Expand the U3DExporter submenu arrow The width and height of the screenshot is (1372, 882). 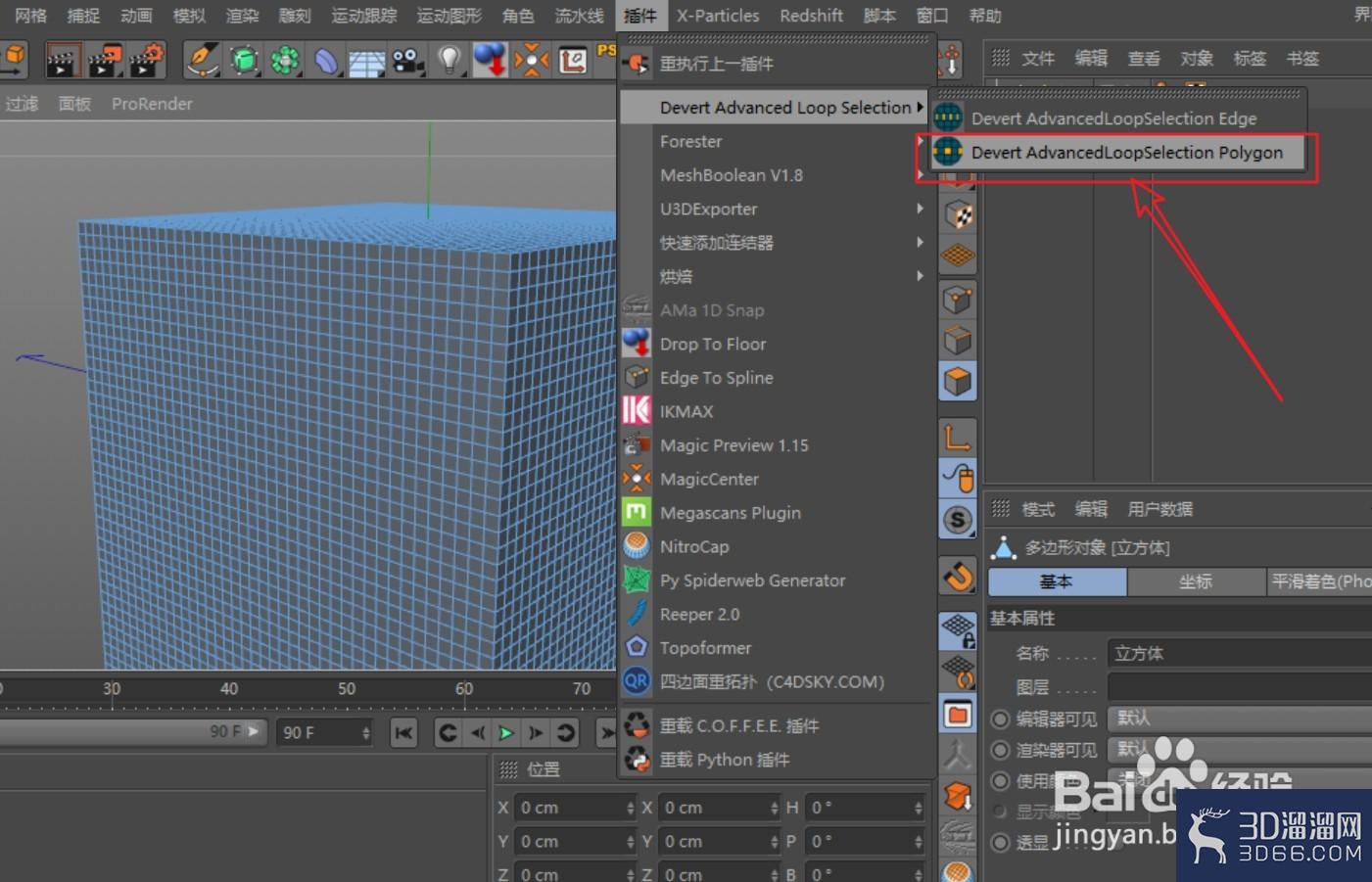pos(920,209)
